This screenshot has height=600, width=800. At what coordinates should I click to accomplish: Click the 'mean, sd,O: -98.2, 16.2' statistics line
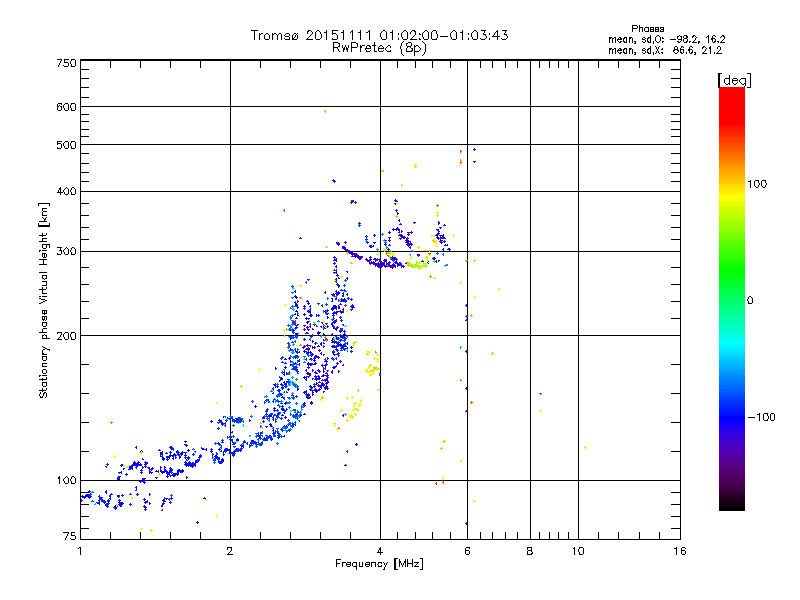pos(666,39)
